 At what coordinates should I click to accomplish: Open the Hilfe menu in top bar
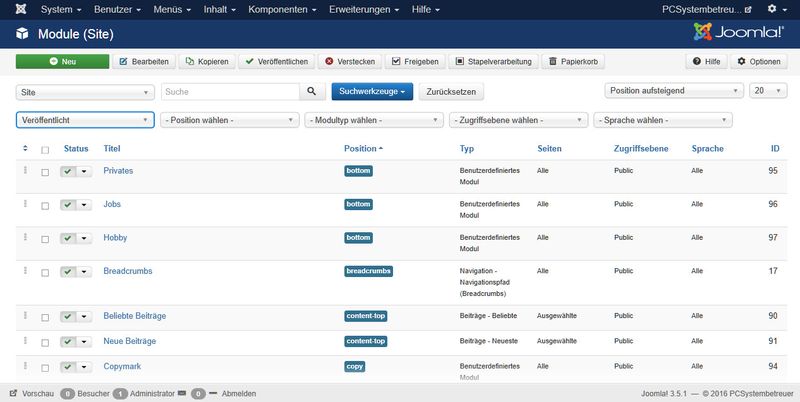[x=426, y=9]
